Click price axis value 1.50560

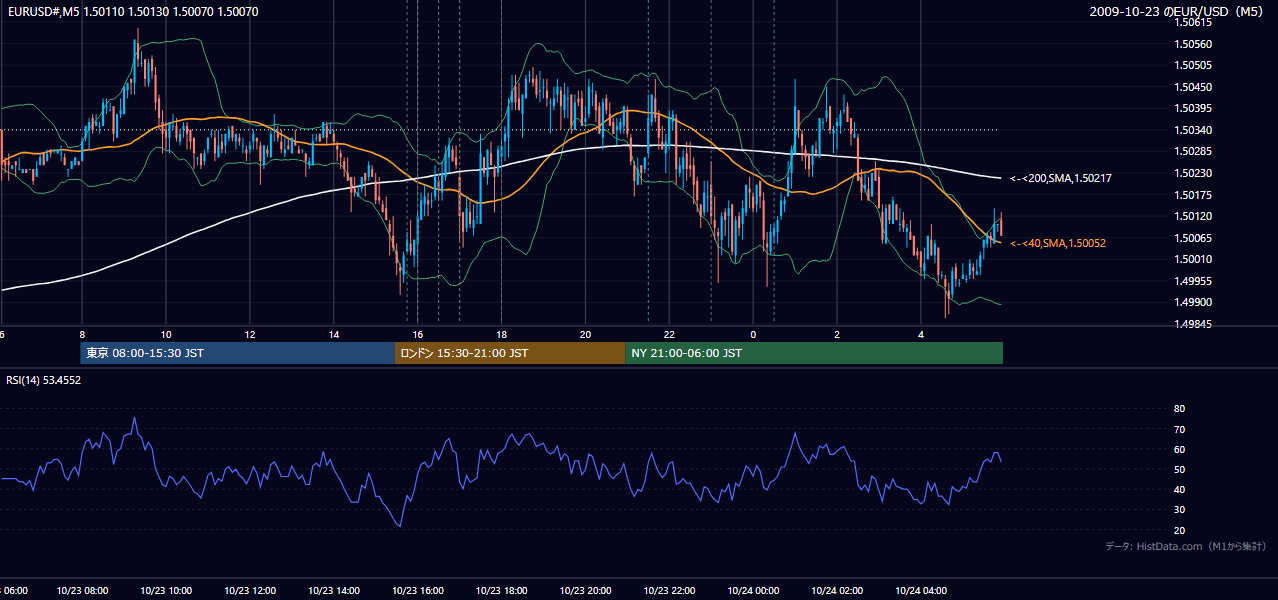[1191, 44]
